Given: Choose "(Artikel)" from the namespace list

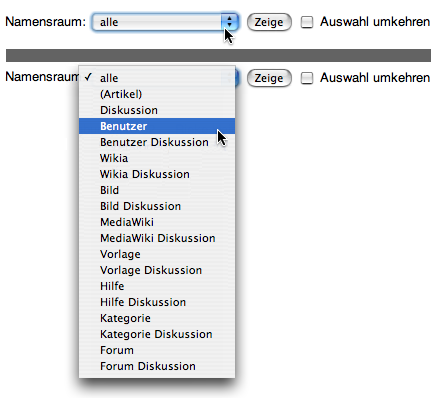Looking at the screenshot, I should (157, 94).
